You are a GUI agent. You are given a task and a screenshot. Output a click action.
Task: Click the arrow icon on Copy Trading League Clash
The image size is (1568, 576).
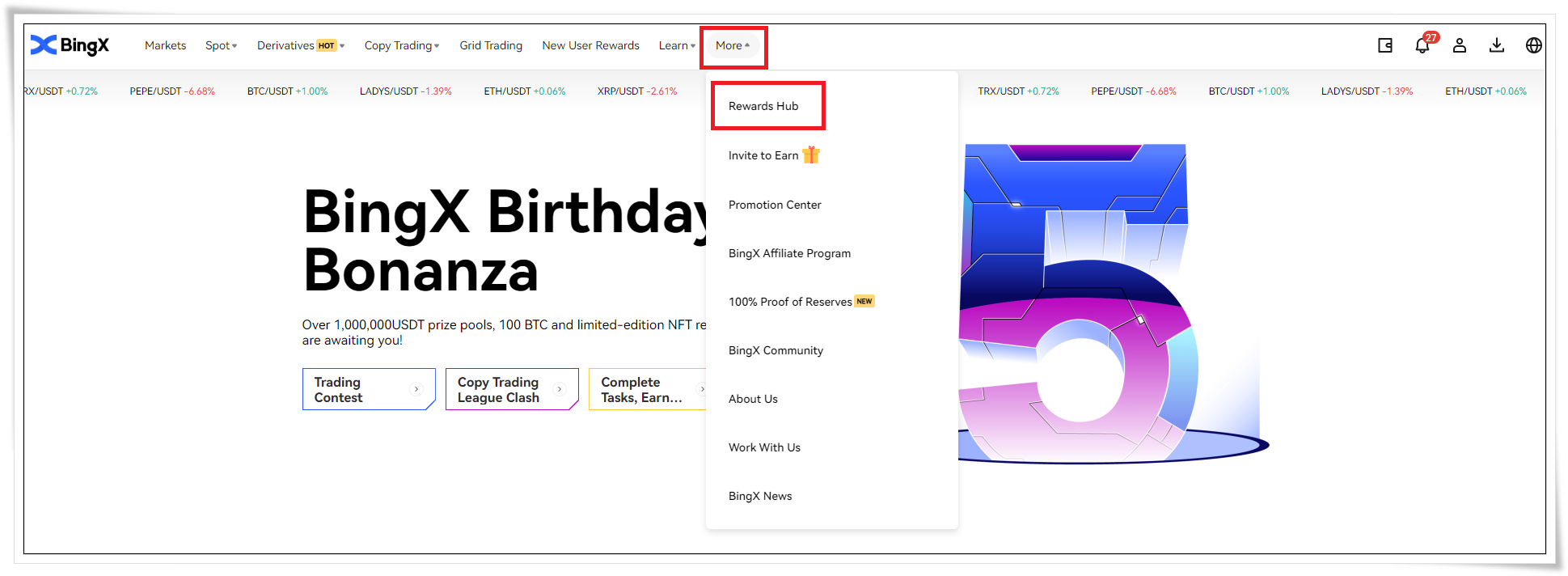coord(560,389)
